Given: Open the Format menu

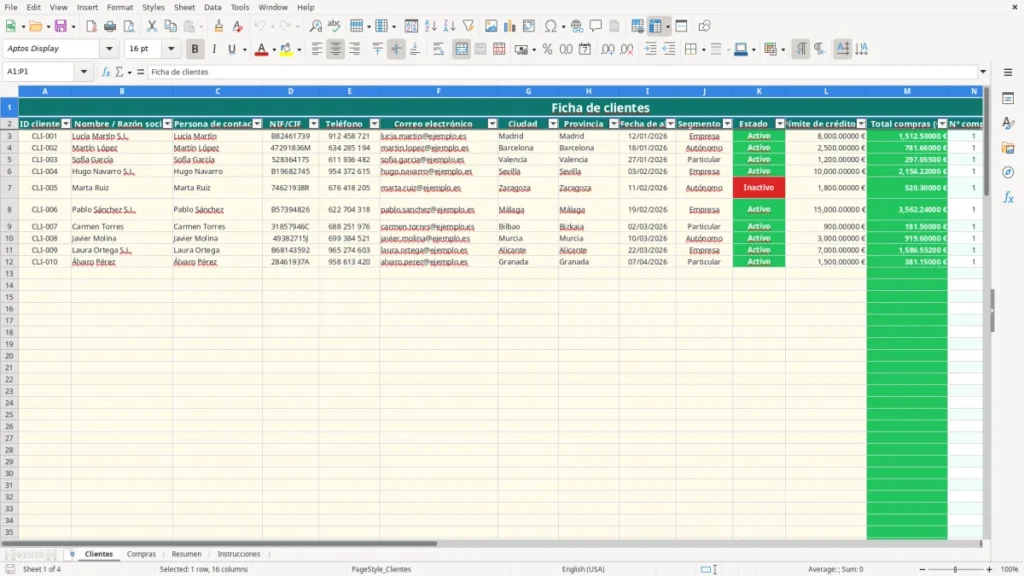Looking at the screenshot, I should pos(120,7).
